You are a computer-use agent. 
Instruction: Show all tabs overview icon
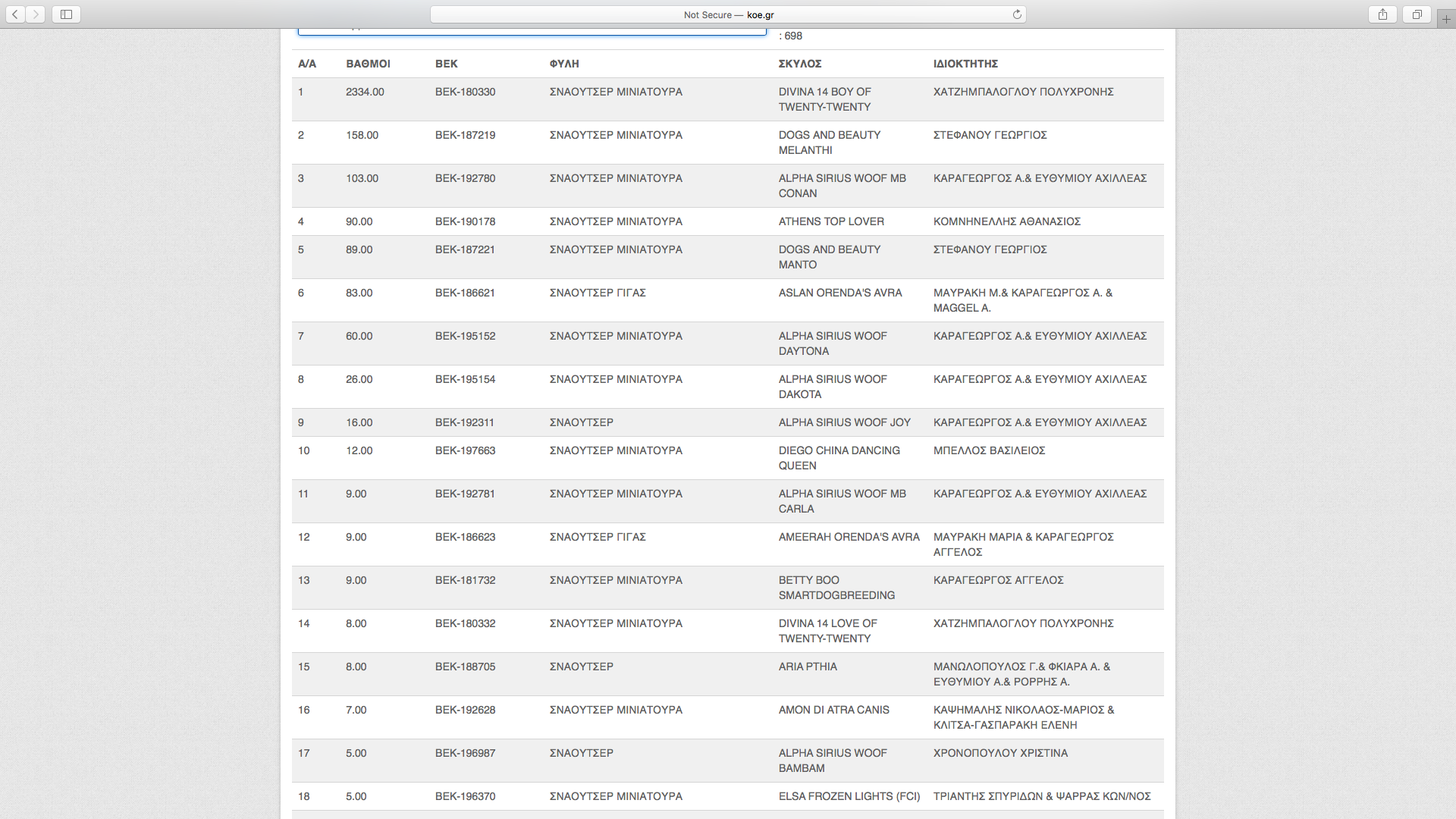point(1417,14)
